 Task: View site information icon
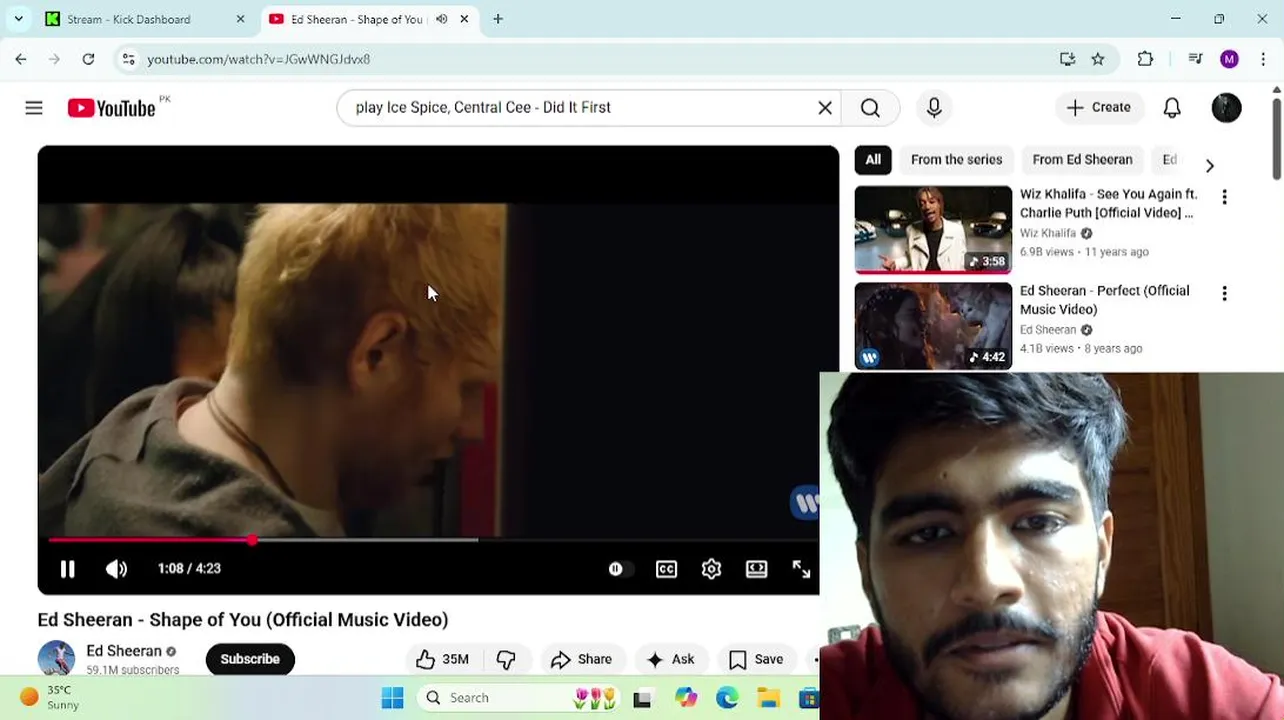(128, 59)
